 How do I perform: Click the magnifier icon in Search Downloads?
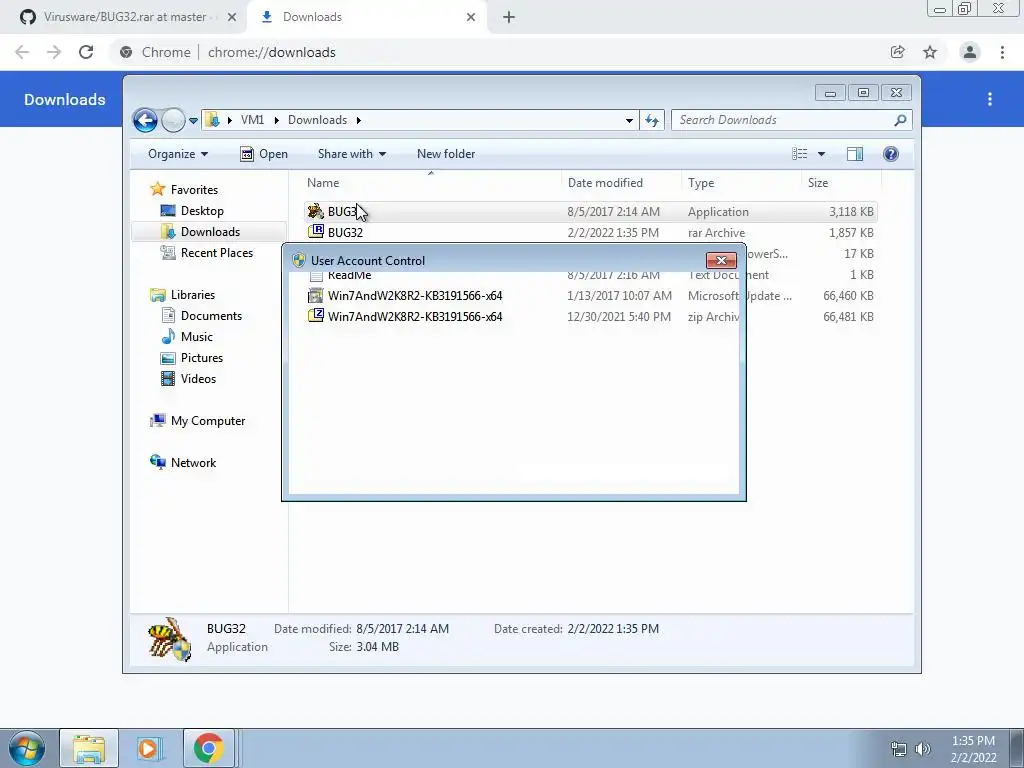point(900,120)
